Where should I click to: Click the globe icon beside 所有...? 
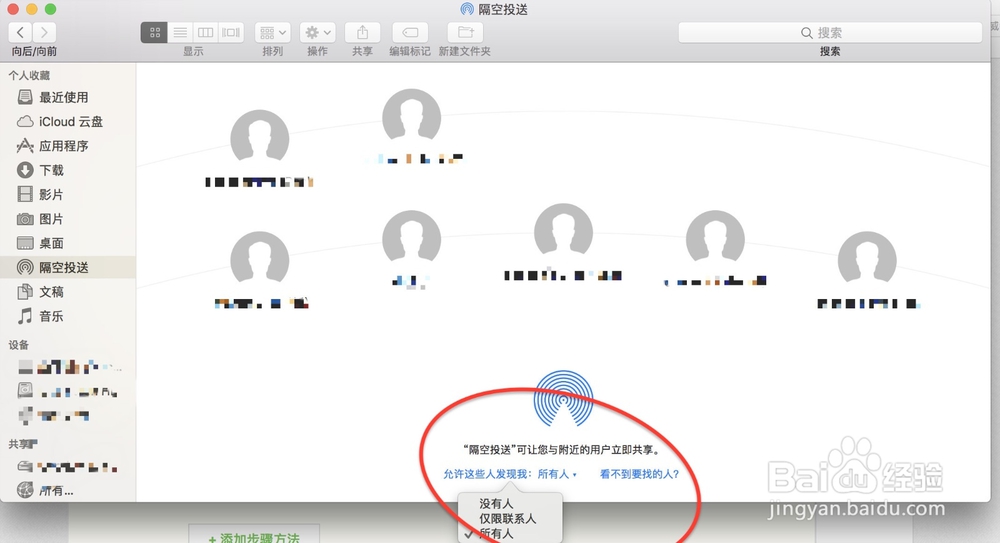click(x=25, y=490)
